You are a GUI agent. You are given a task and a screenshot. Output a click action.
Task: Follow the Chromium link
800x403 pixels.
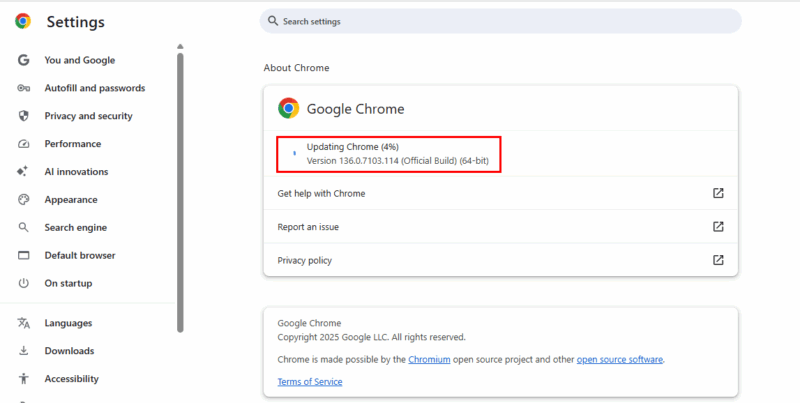tap(429, 359)
